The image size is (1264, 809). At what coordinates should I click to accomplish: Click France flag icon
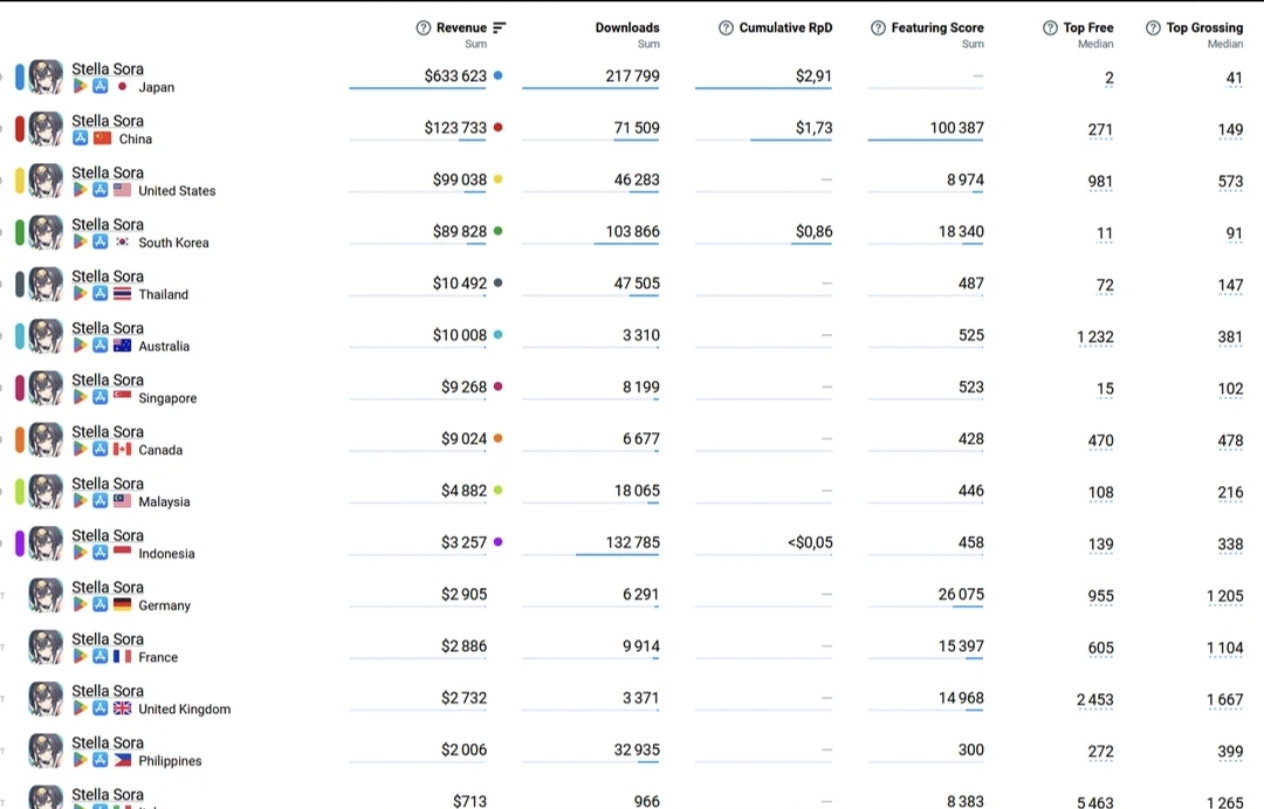pyautogui.click(x=122, y=657)
